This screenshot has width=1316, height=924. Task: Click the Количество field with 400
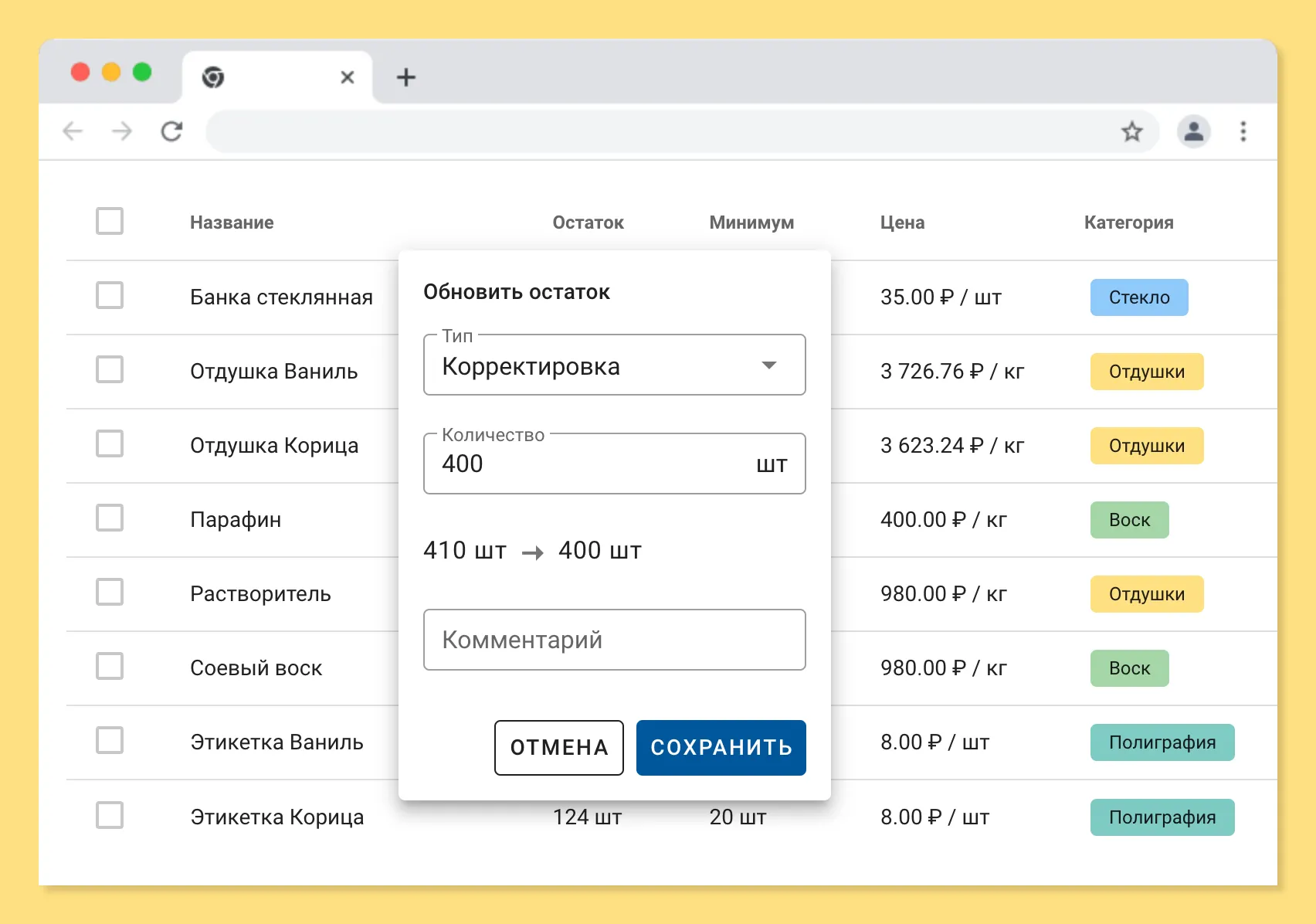[615, 464]
